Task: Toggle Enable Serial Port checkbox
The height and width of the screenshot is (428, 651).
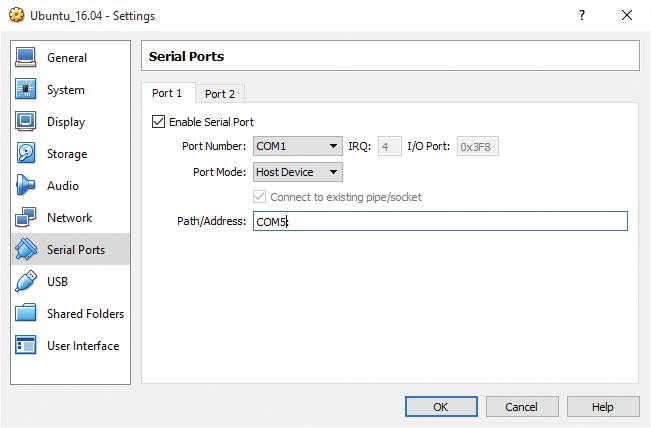Action: [x=158, y=122]
